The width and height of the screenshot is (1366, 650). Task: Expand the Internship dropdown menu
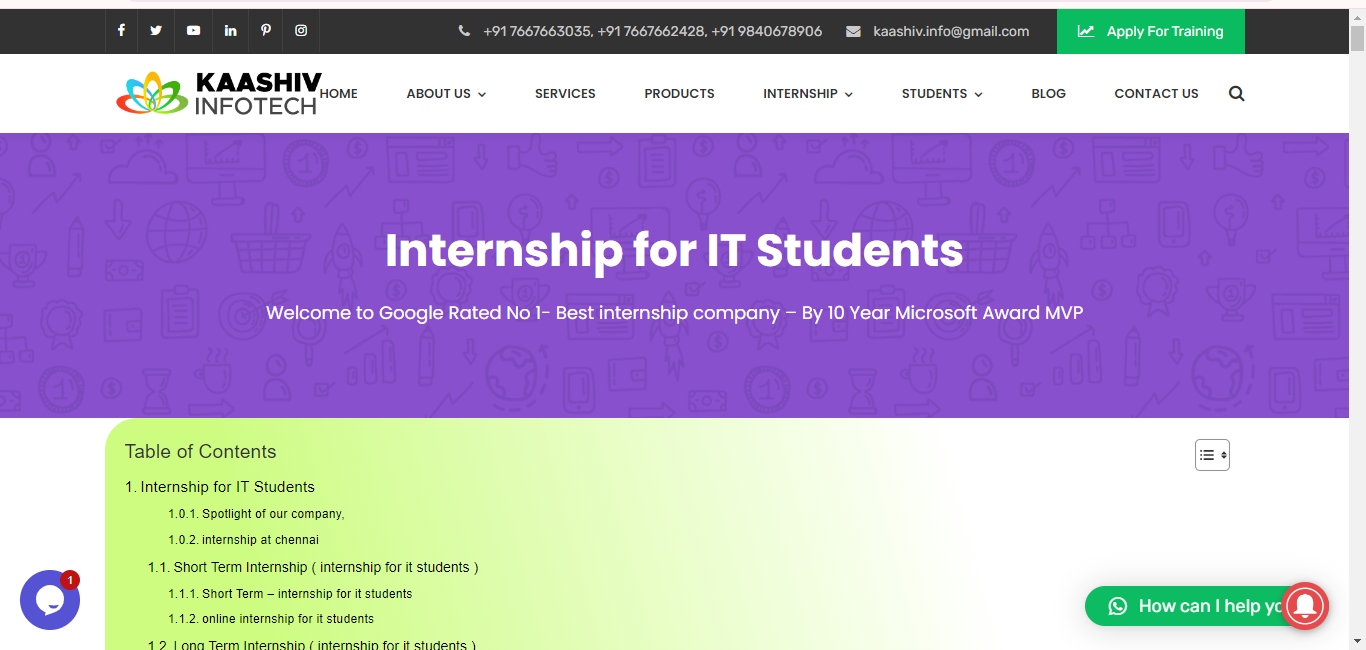[x=808, y=94]
